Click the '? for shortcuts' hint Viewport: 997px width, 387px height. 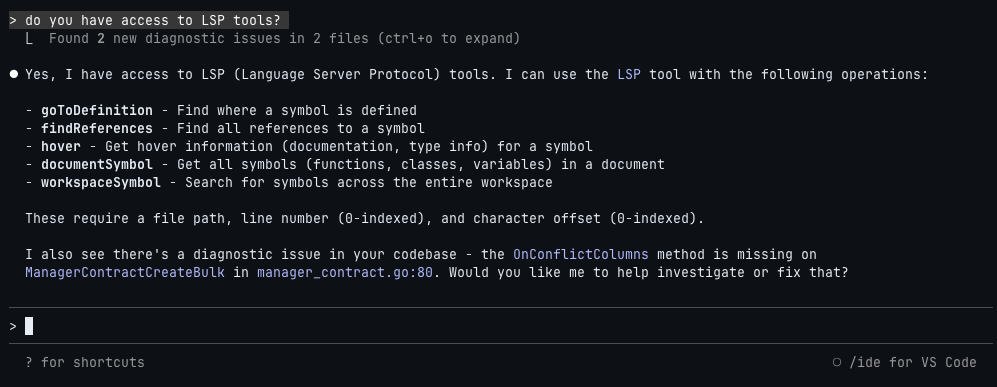coord(85,363)
